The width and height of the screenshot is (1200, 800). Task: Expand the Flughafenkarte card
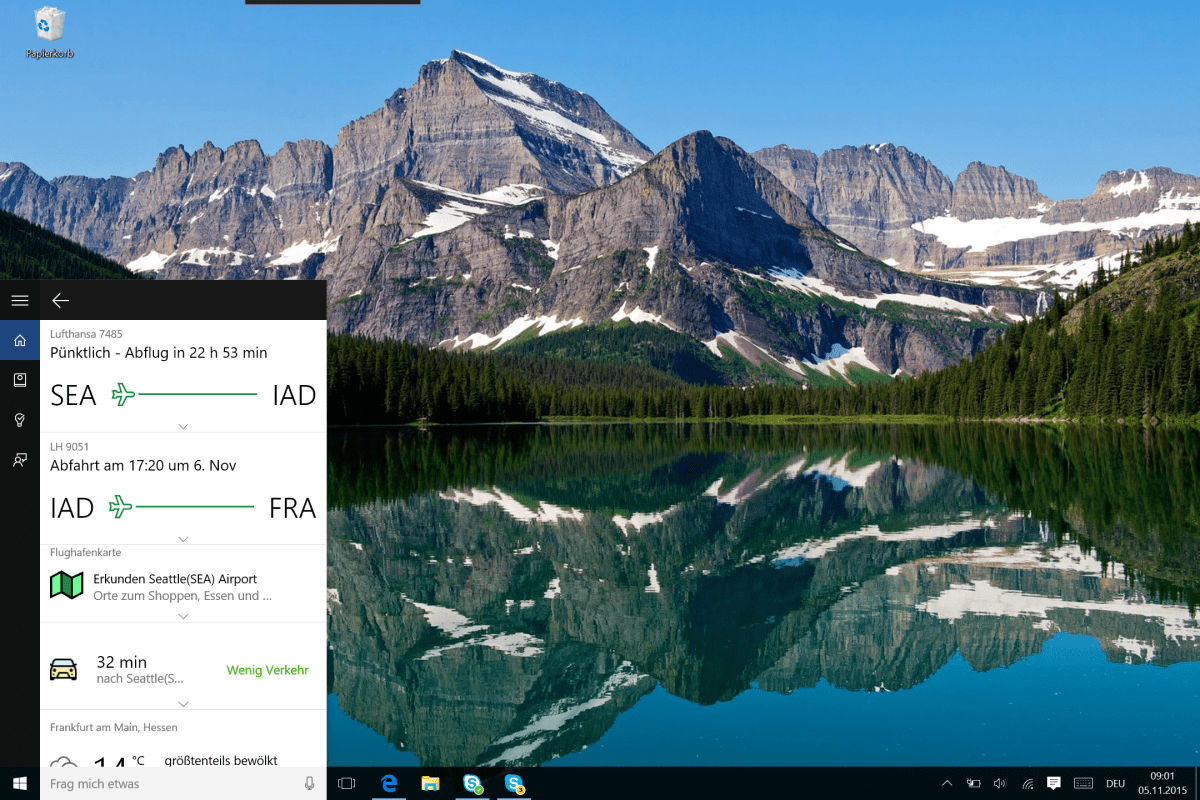(183, 616)
